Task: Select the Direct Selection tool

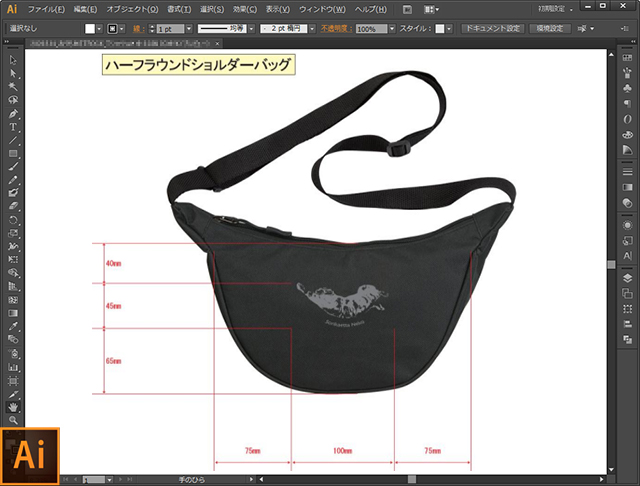Action: 13,73
